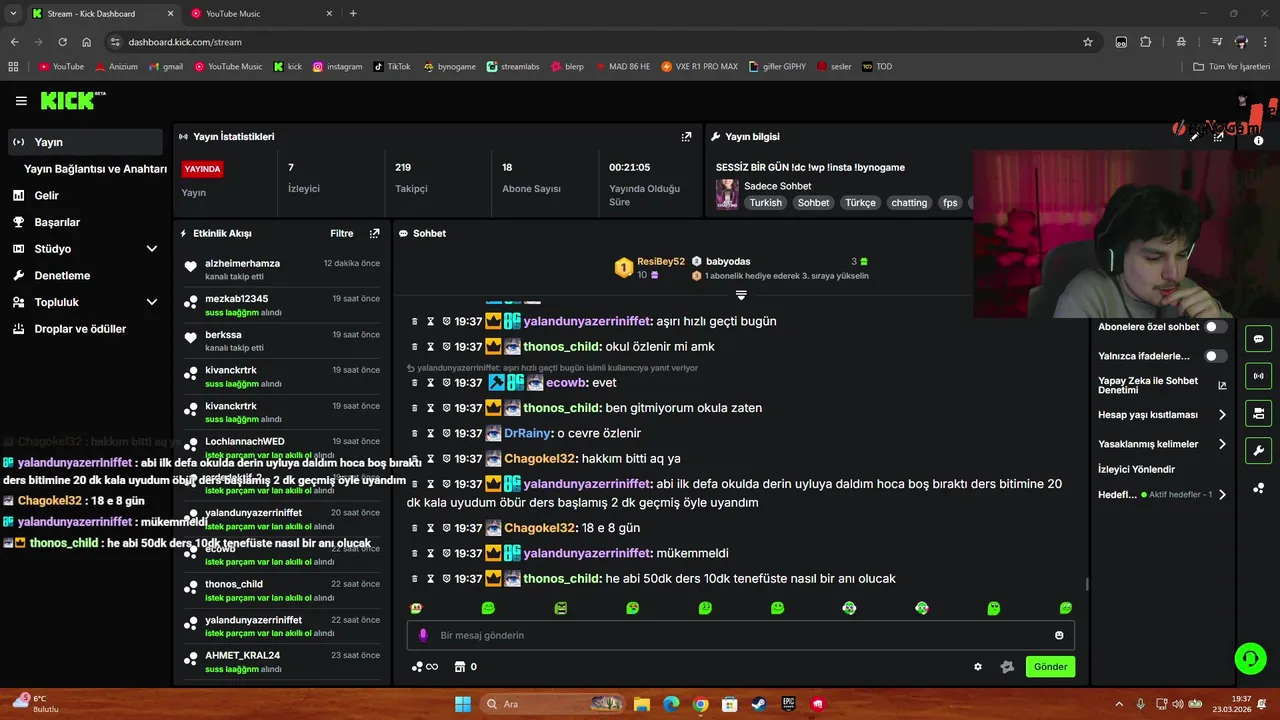Viewport: 1280px width, 720px height.
Task: Pop out the Yayın İstatistikleri panel
Action: (686, 137)
